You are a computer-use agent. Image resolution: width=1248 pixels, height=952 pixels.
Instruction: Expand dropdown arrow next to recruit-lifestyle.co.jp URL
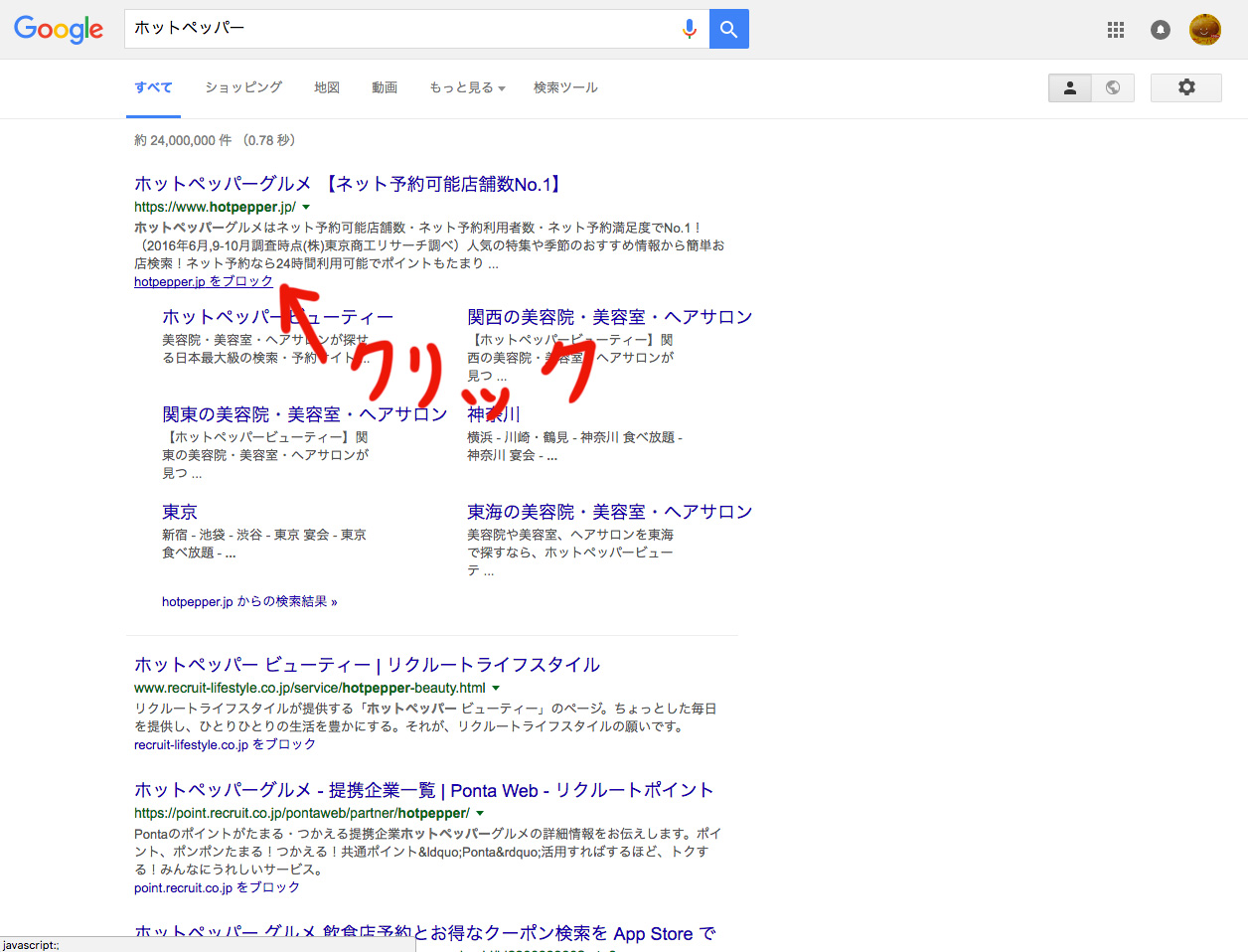pos(496,688)
